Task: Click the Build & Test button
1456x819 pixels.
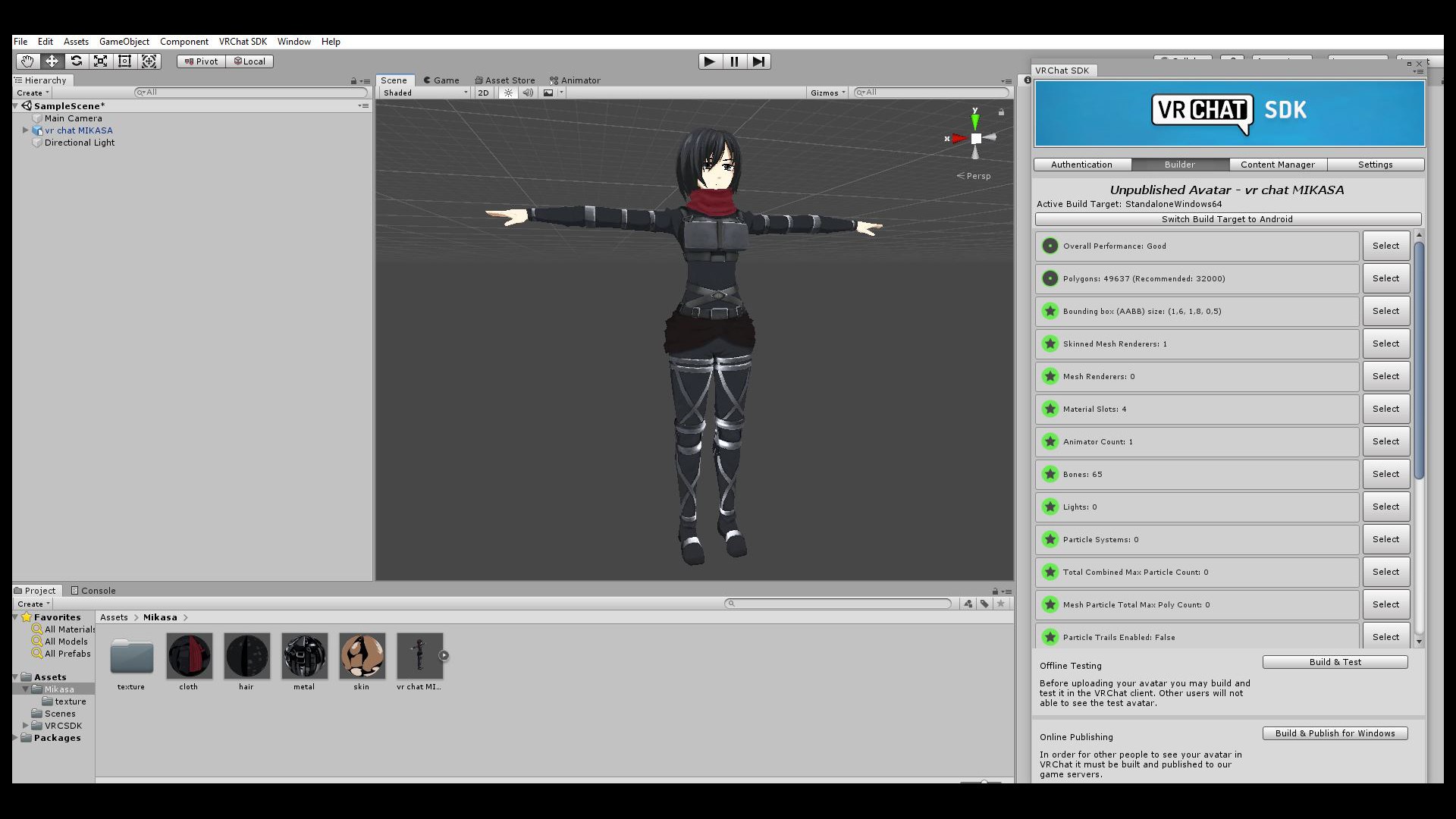Action: [x=1335, y=662]
